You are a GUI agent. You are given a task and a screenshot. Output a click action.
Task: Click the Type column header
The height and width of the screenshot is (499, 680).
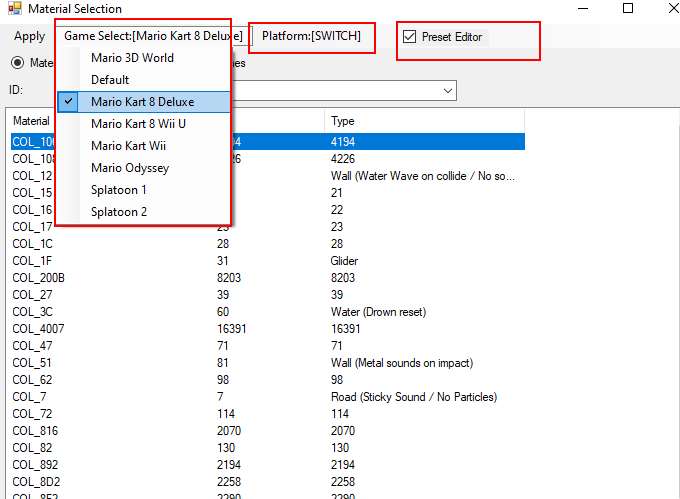click(x=424, y=121)
